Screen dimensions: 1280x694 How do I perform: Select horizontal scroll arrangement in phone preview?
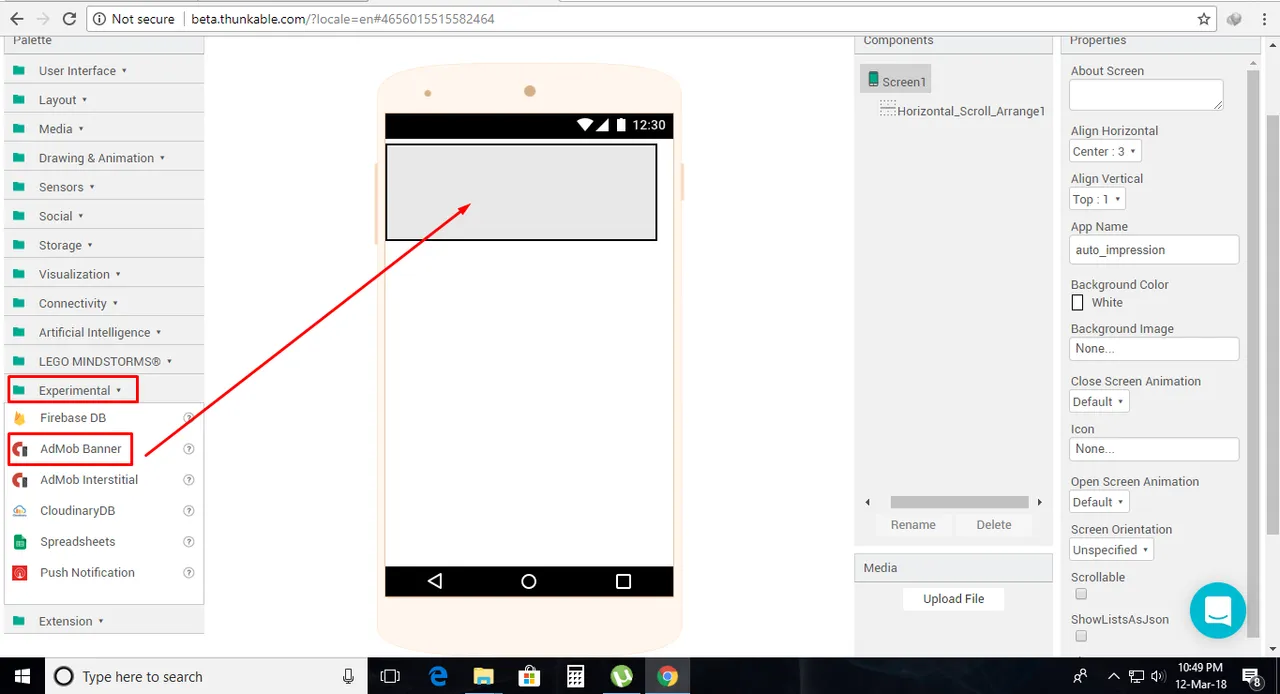[x=521, y=192]
